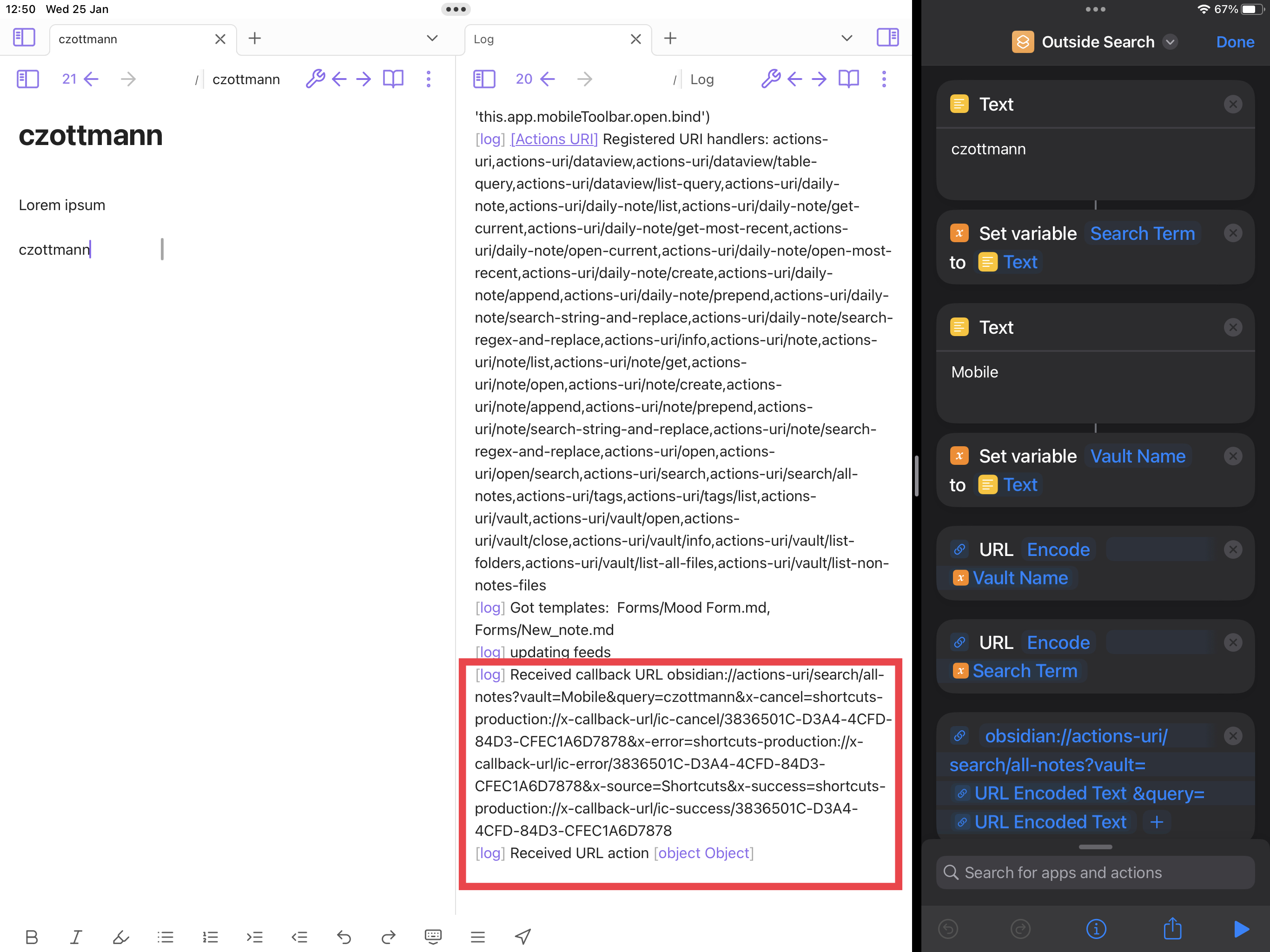This screenshot has height=952, width=1270.
Task: Open reading view in the czottmann pane
Action: (393, 79)
